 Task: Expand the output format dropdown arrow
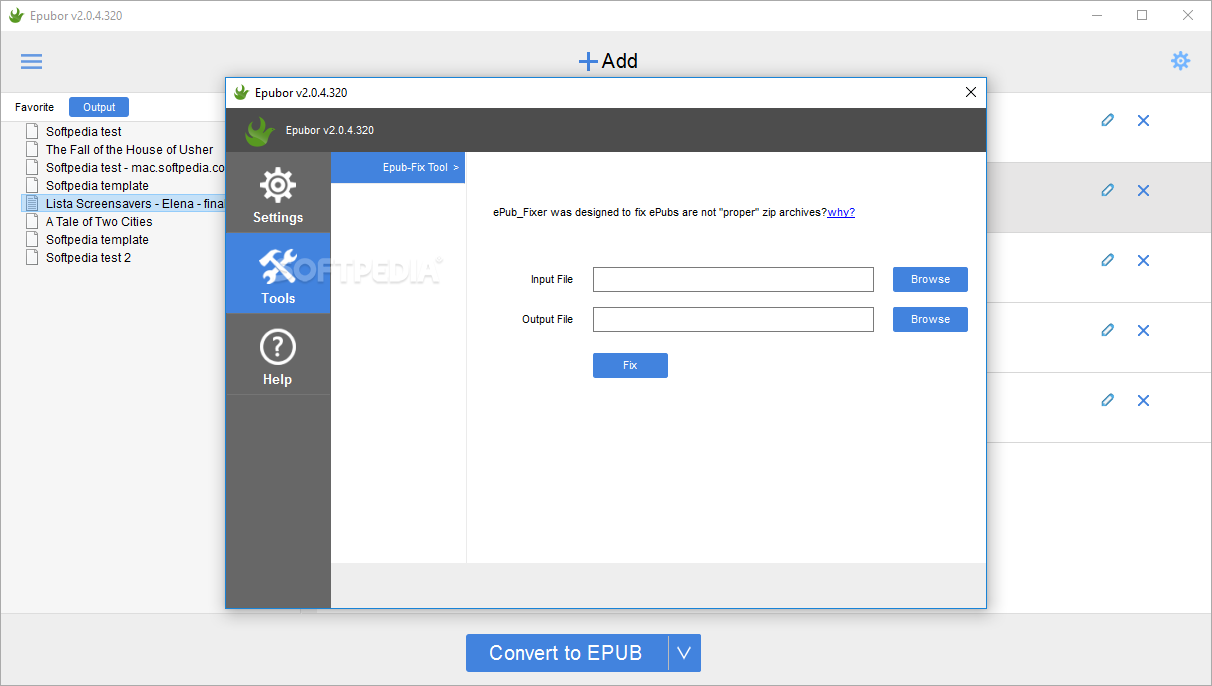(x=684, y=653)
